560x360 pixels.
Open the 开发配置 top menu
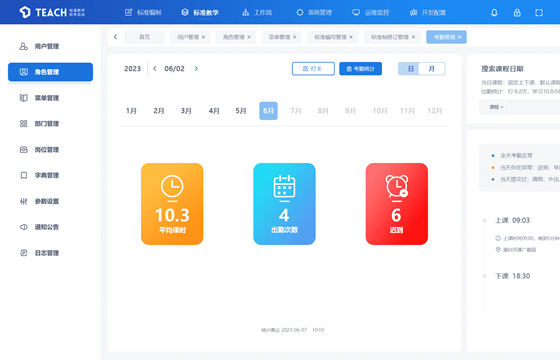coord(428,12)
